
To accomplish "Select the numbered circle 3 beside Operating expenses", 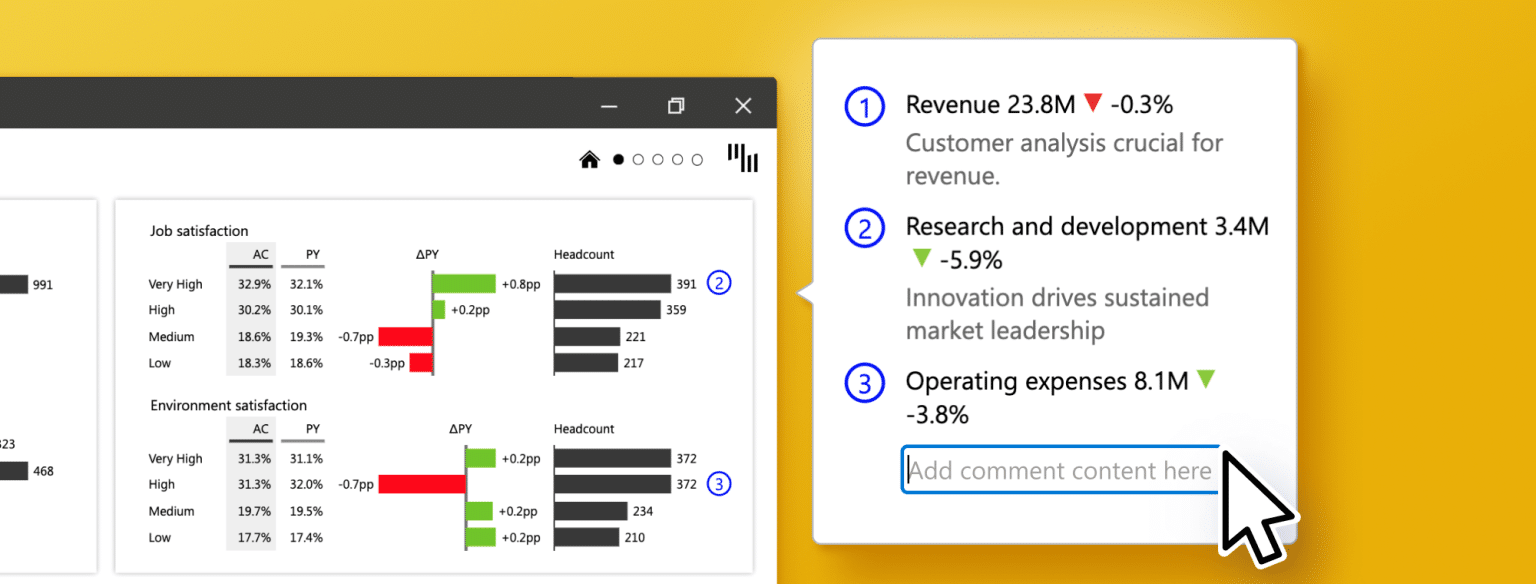I will coord(865,383).
